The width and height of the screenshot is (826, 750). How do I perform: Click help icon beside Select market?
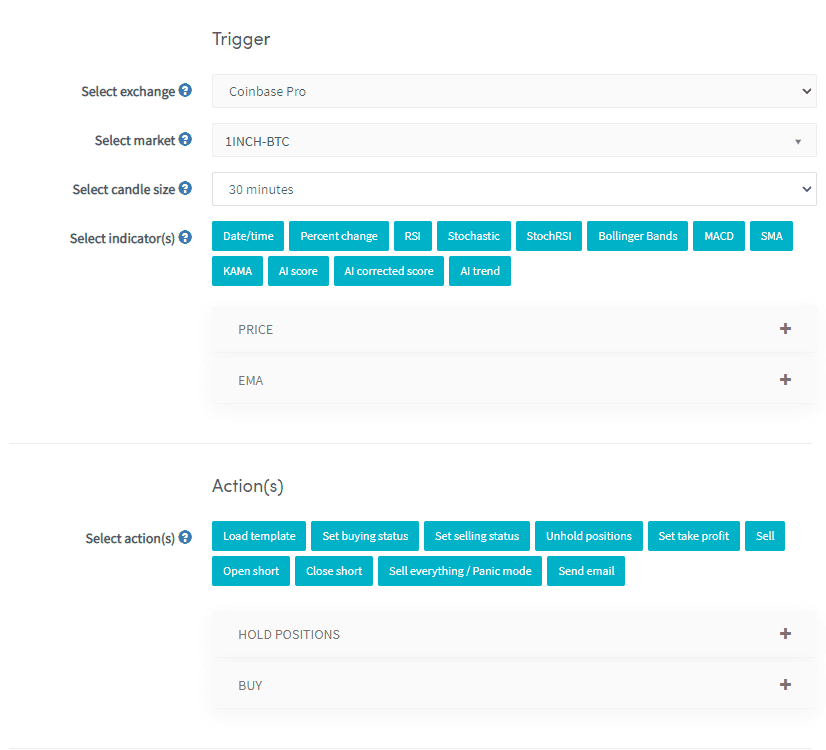coord(185,140)
